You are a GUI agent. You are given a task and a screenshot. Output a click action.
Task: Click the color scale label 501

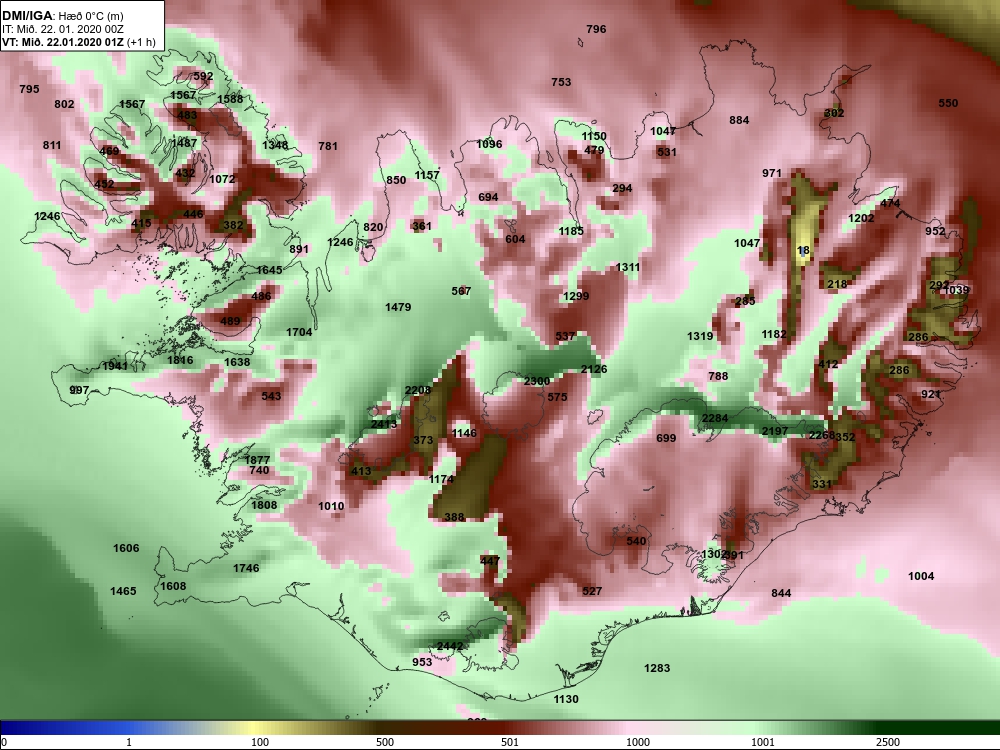point(510,742)
